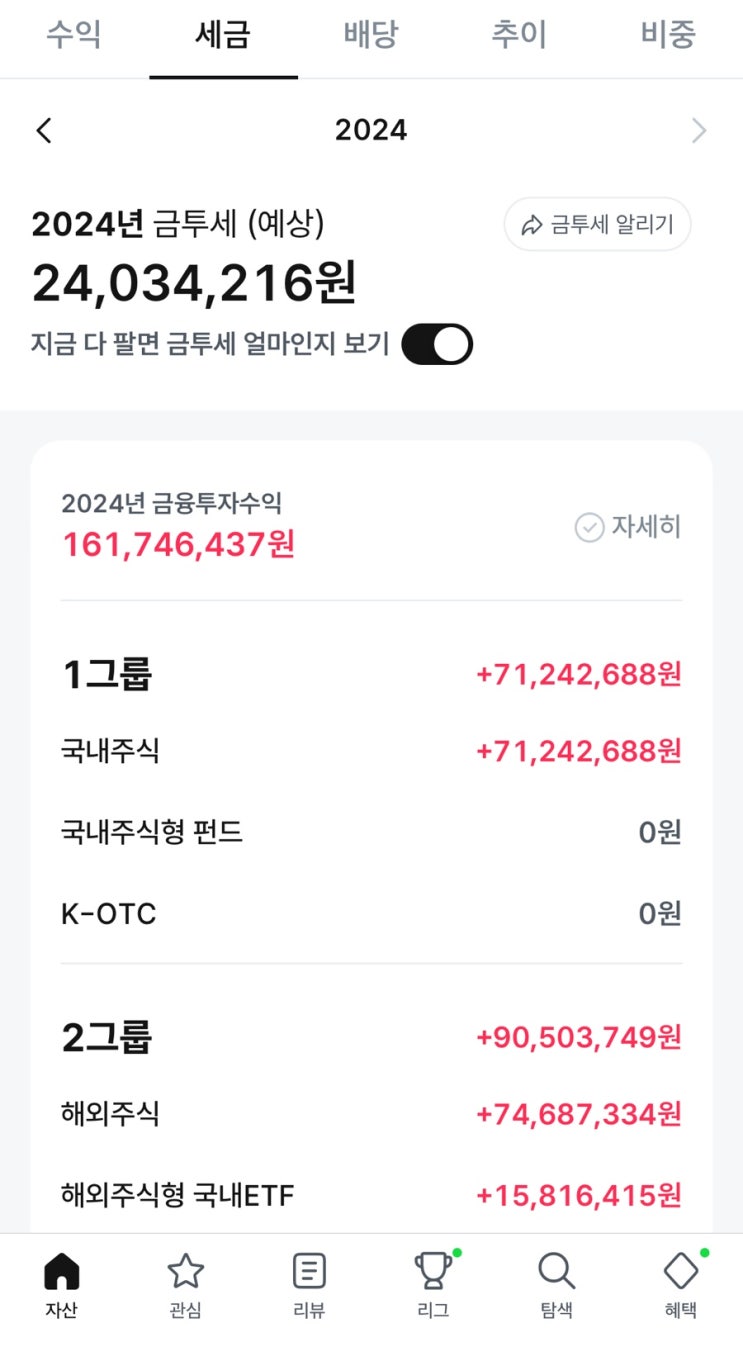Open the 리뷰 document icon
This screenshot has width=743, height=1361.
click(309, 1273)
